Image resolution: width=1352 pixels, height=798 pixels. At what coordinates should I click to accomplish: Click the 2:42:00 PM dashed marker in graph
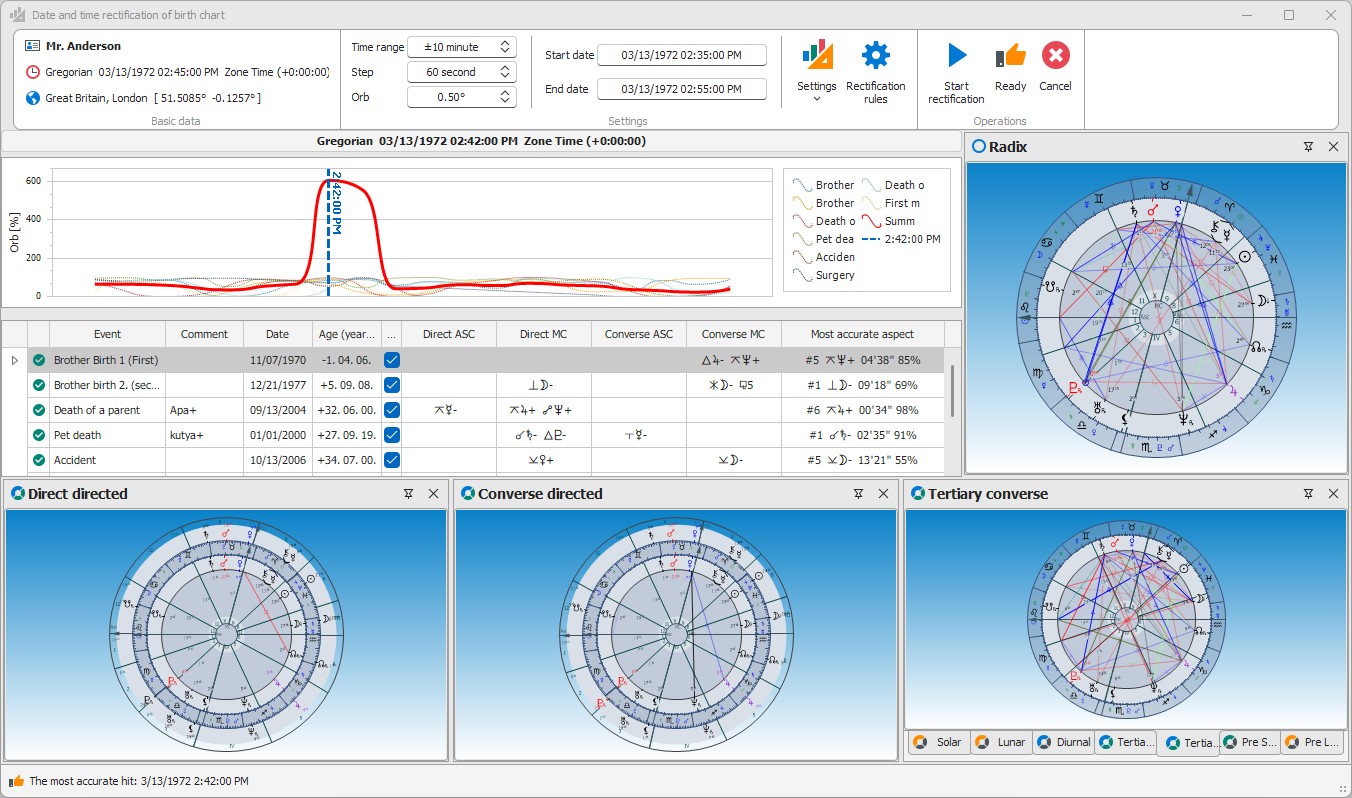coord(328,232)
